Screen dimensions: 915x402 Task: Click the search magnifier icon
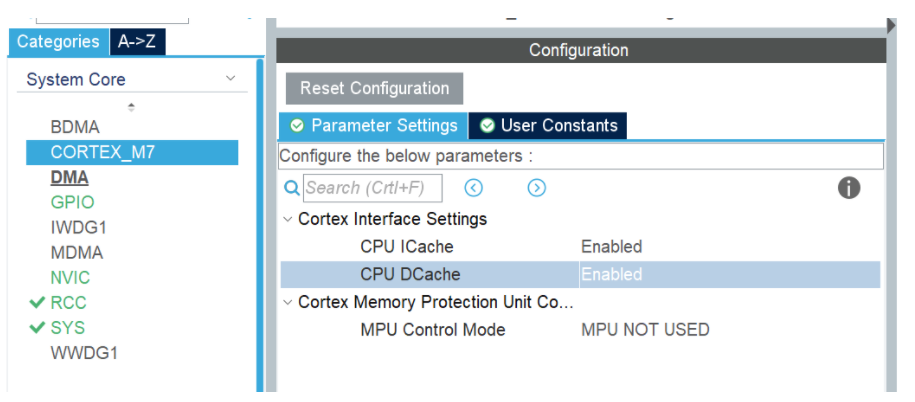click(292, 188)
